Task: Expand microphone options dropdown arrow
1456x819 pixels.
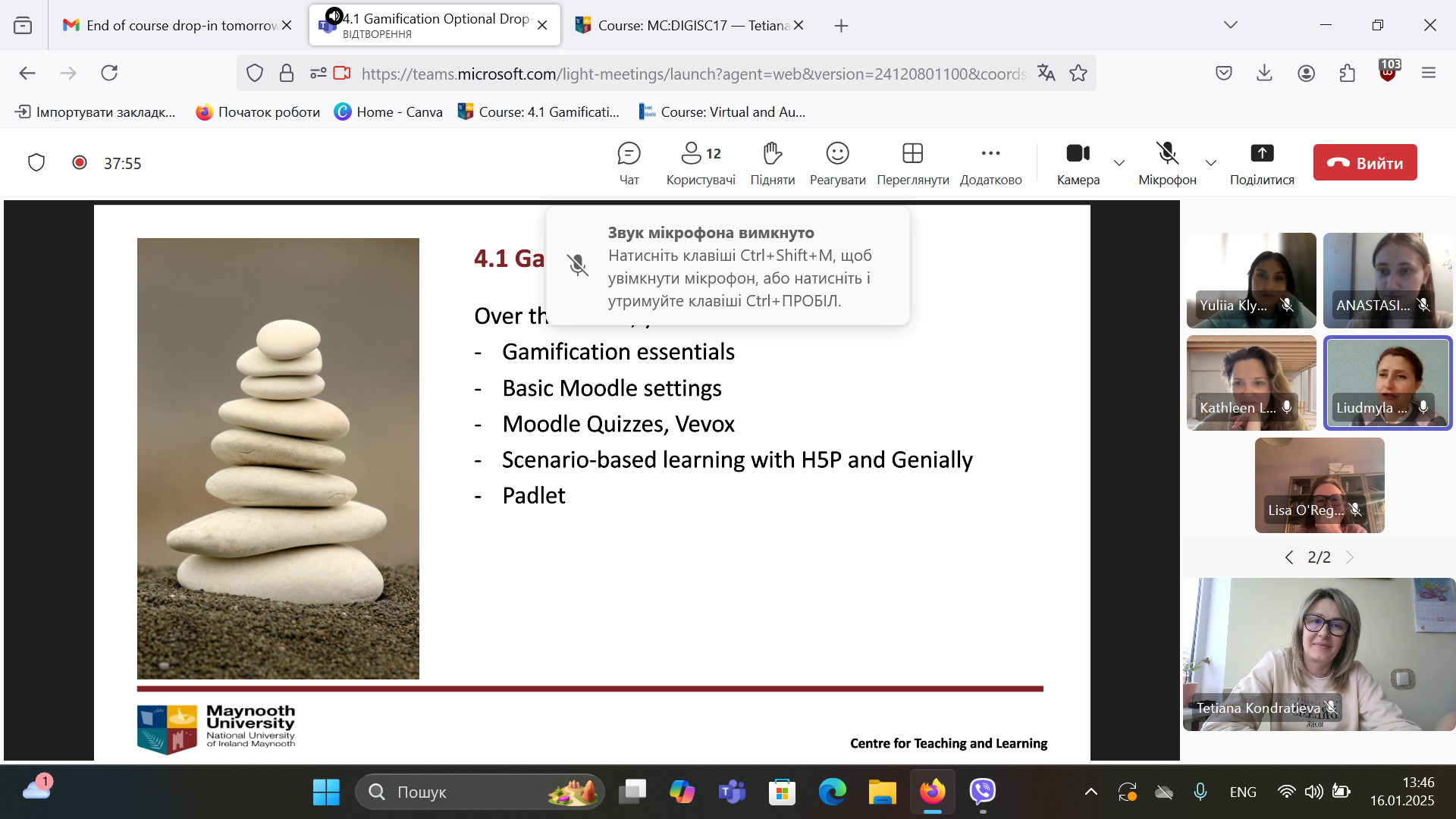Action: (1210, 163)
